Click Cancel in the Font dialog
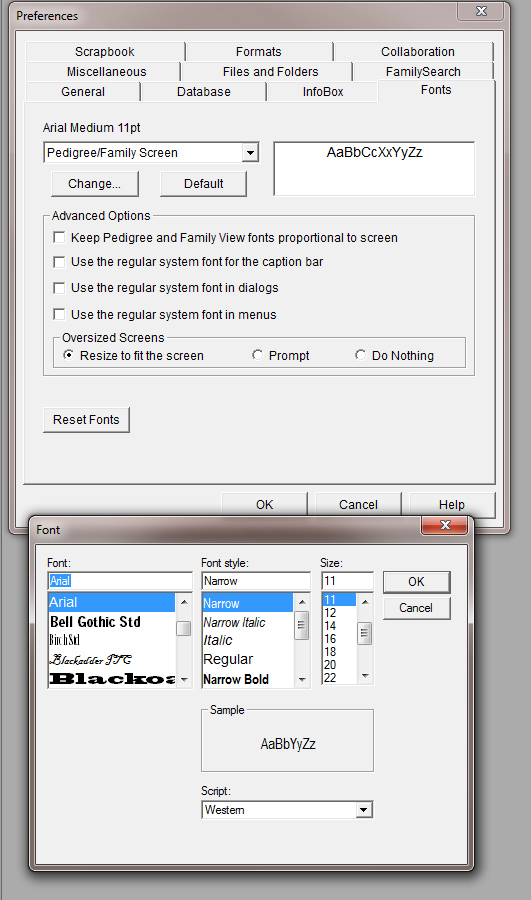This screenshot has width=531, height=900. [416, 608]
